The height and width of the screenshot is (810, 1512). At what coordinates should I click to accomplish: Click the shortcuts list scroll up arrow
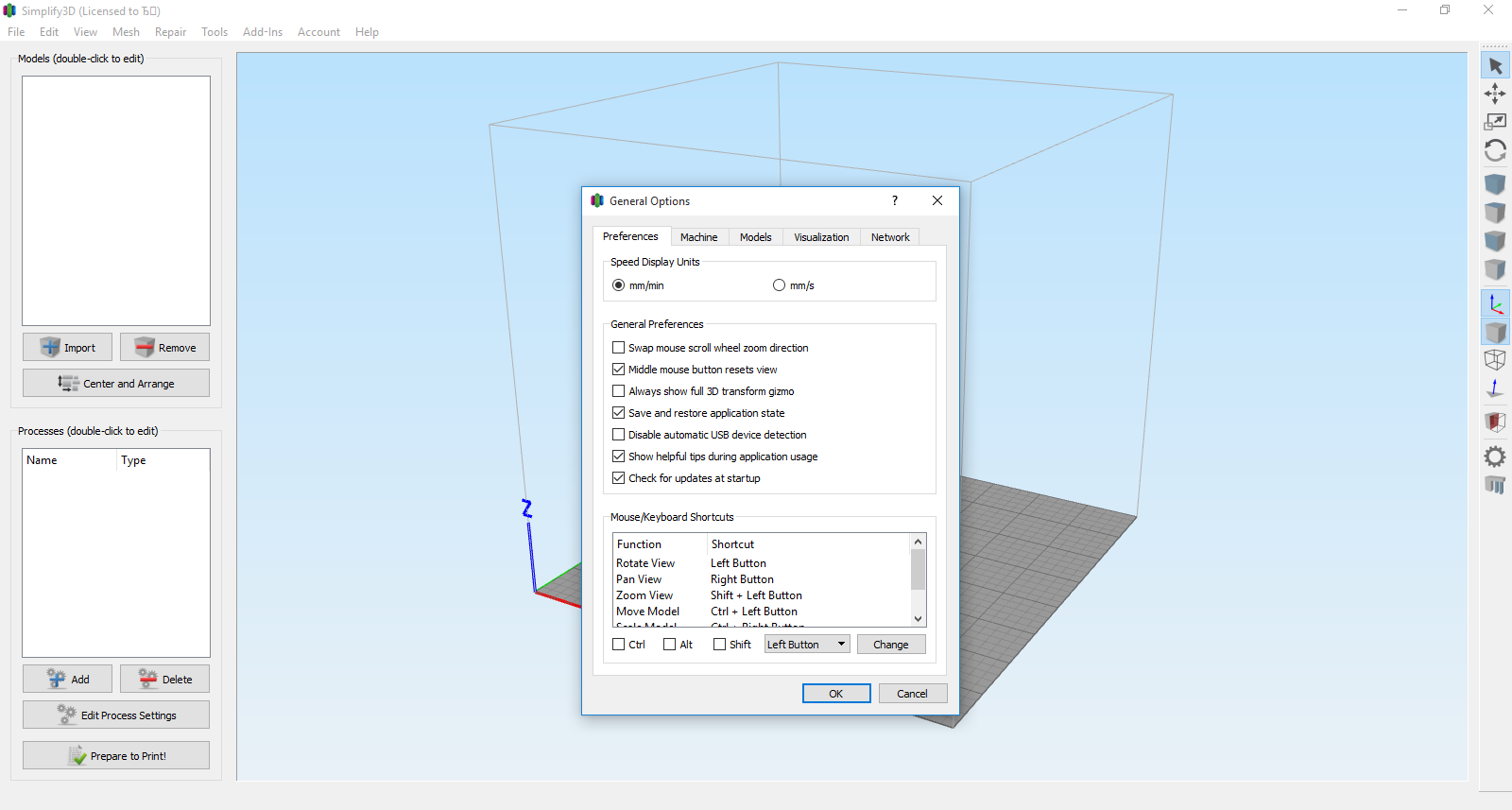click(x=918, y=542)
